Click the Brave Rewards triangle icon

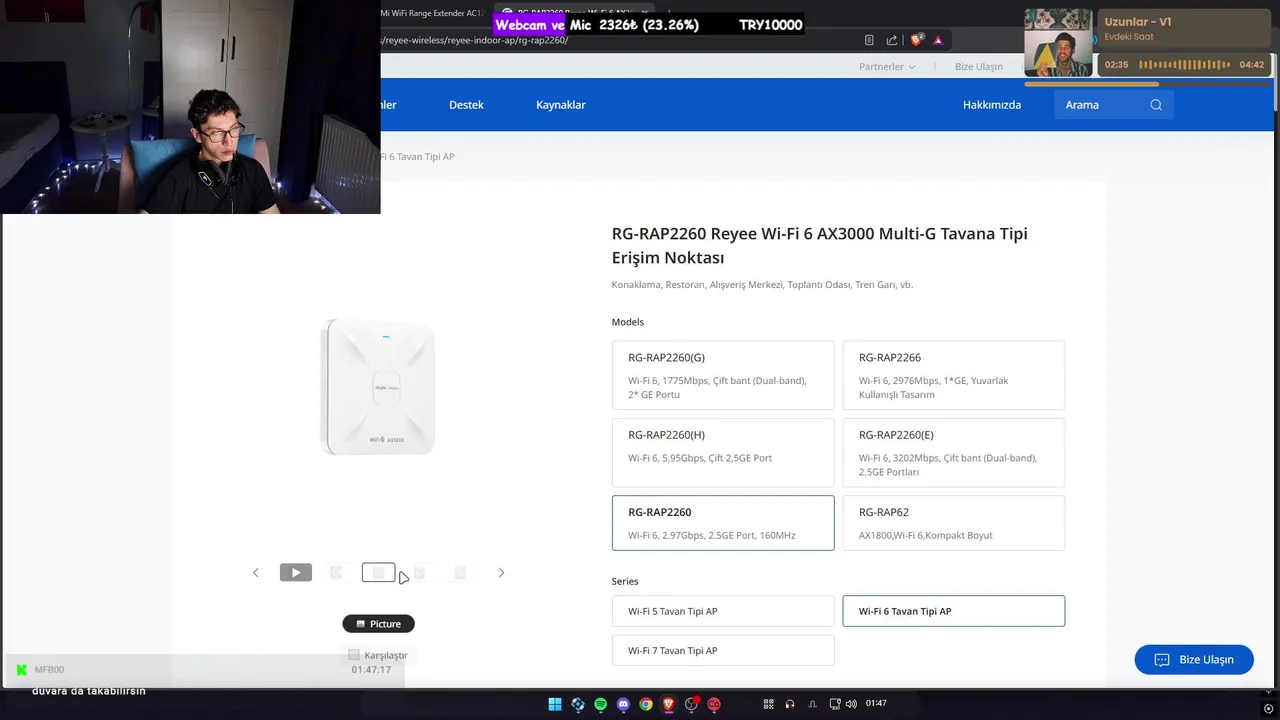click(938, 40)
